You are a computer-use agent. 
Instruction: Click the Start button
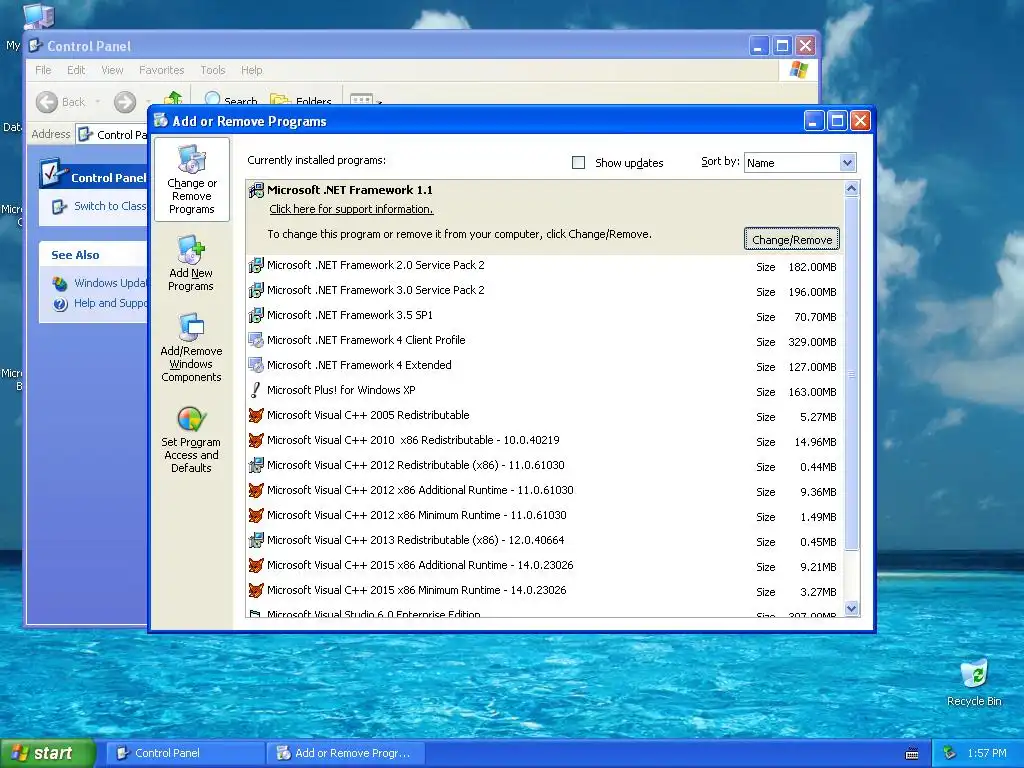(48, 754)
